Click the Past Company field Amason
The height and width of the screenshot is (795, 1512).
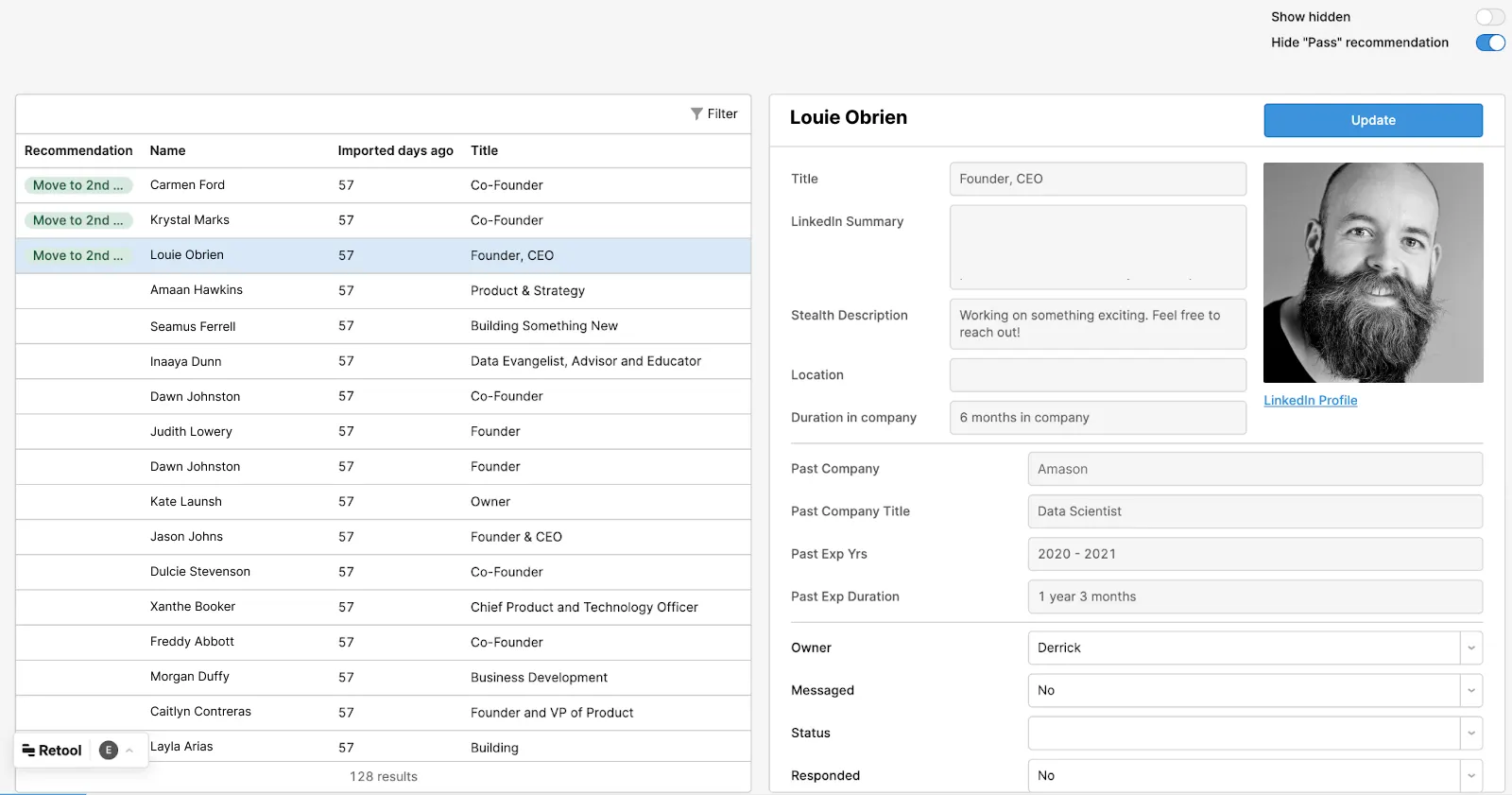pos(1255,469)
